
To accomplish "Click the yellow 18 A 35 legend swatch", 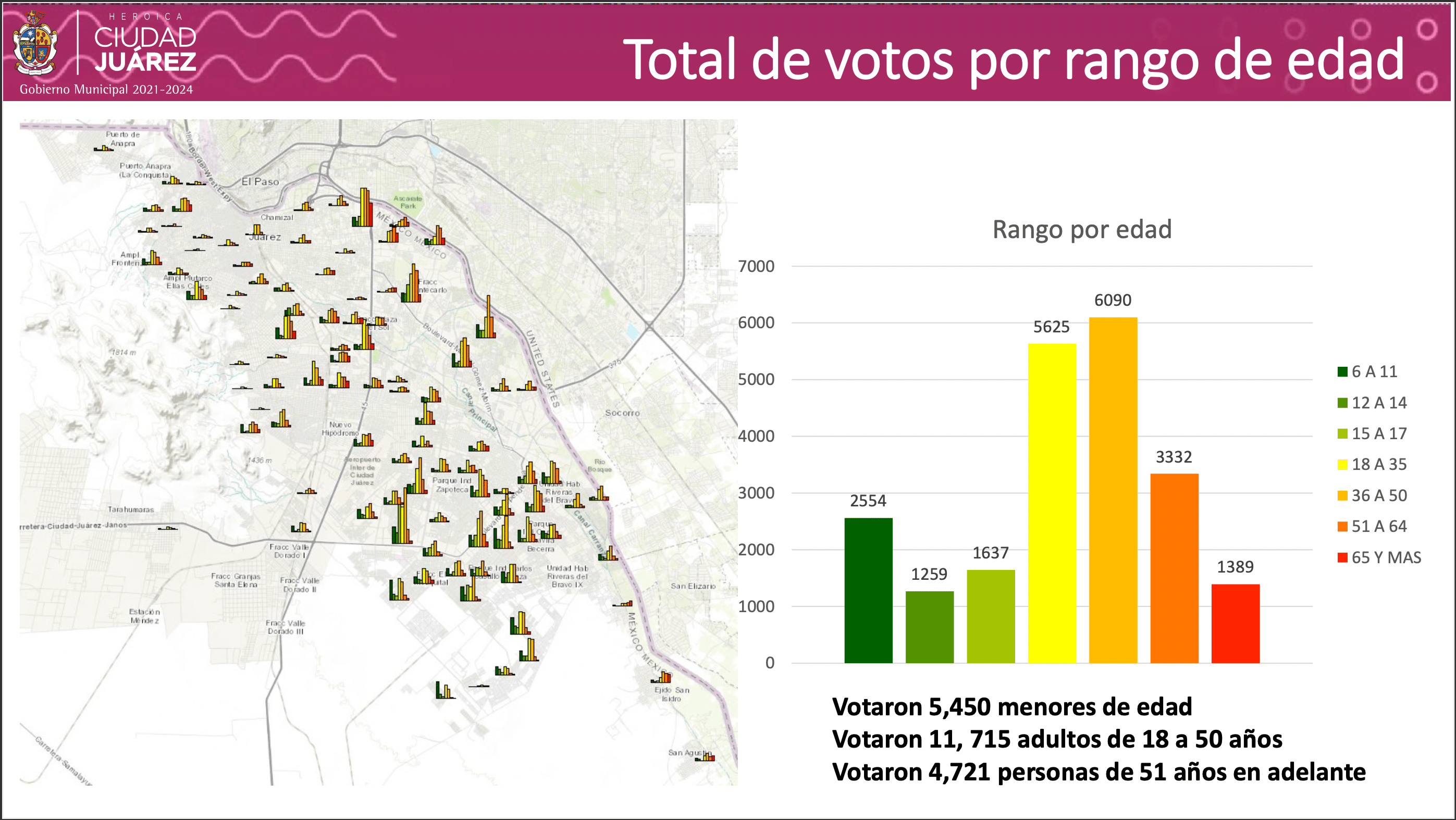I will [1342, 465].
